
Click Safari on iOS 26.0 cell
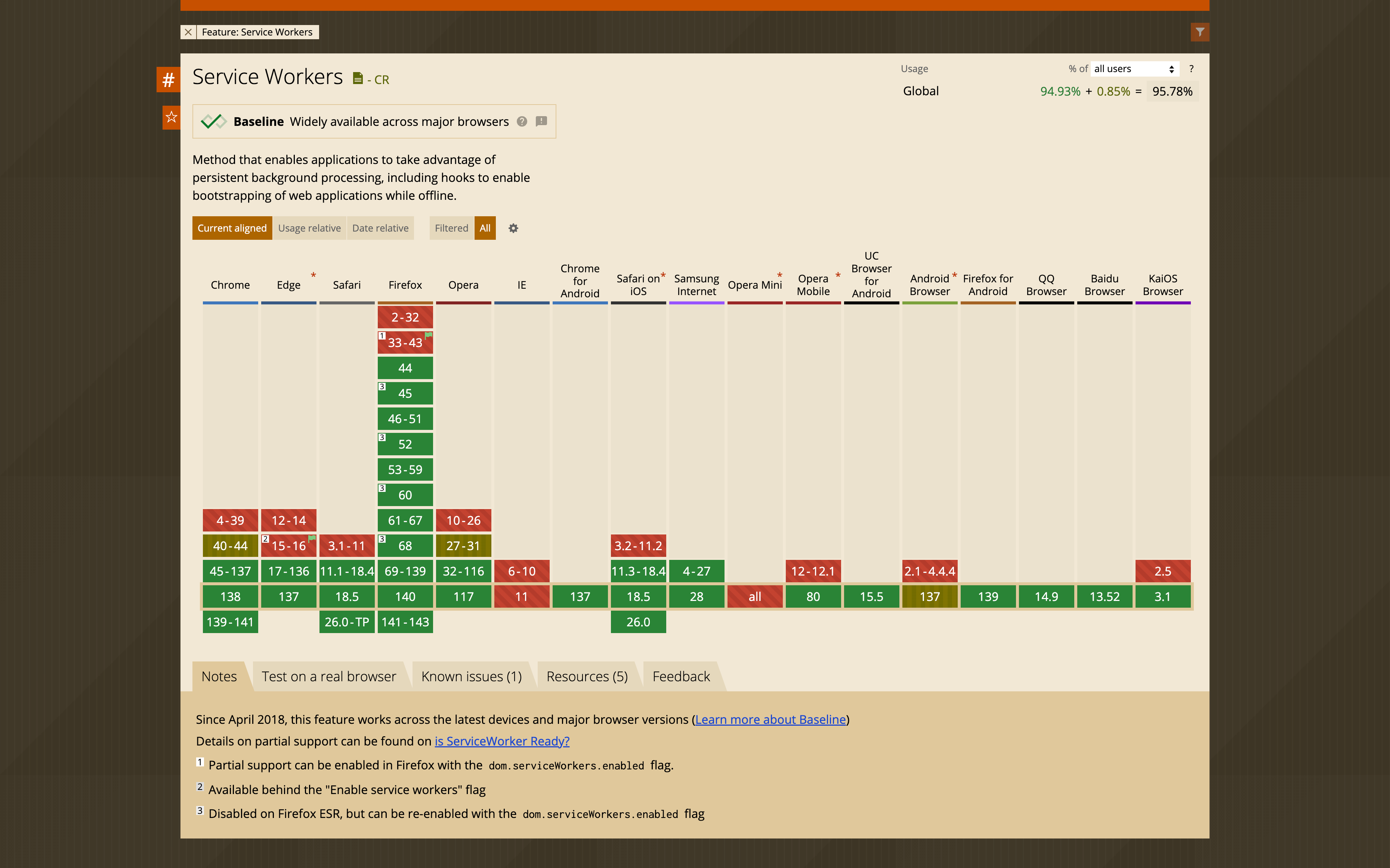tap(639, 622)
